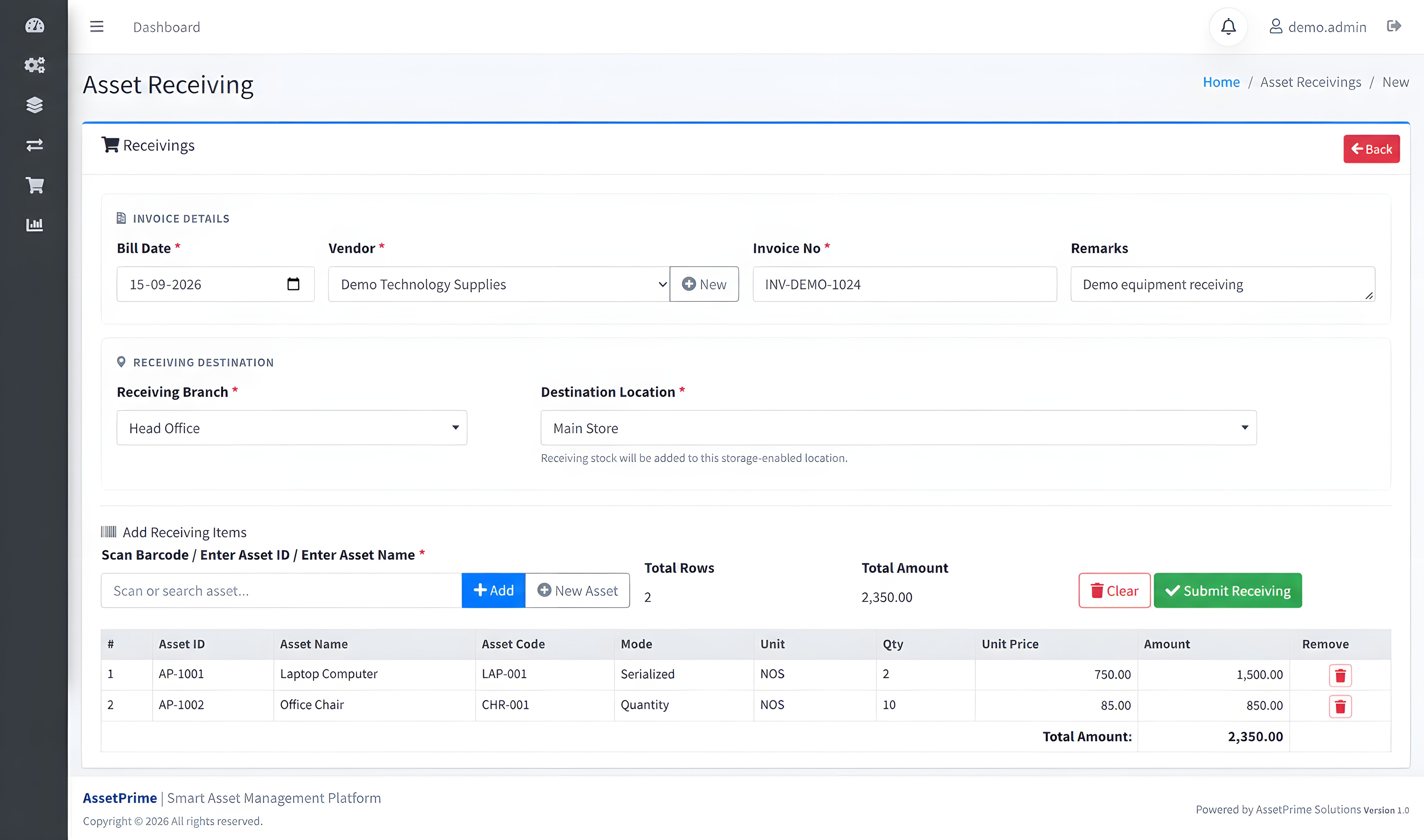Click the Receivings card title
Viewport: 1424px width, 840px height.
pos(148,145)
